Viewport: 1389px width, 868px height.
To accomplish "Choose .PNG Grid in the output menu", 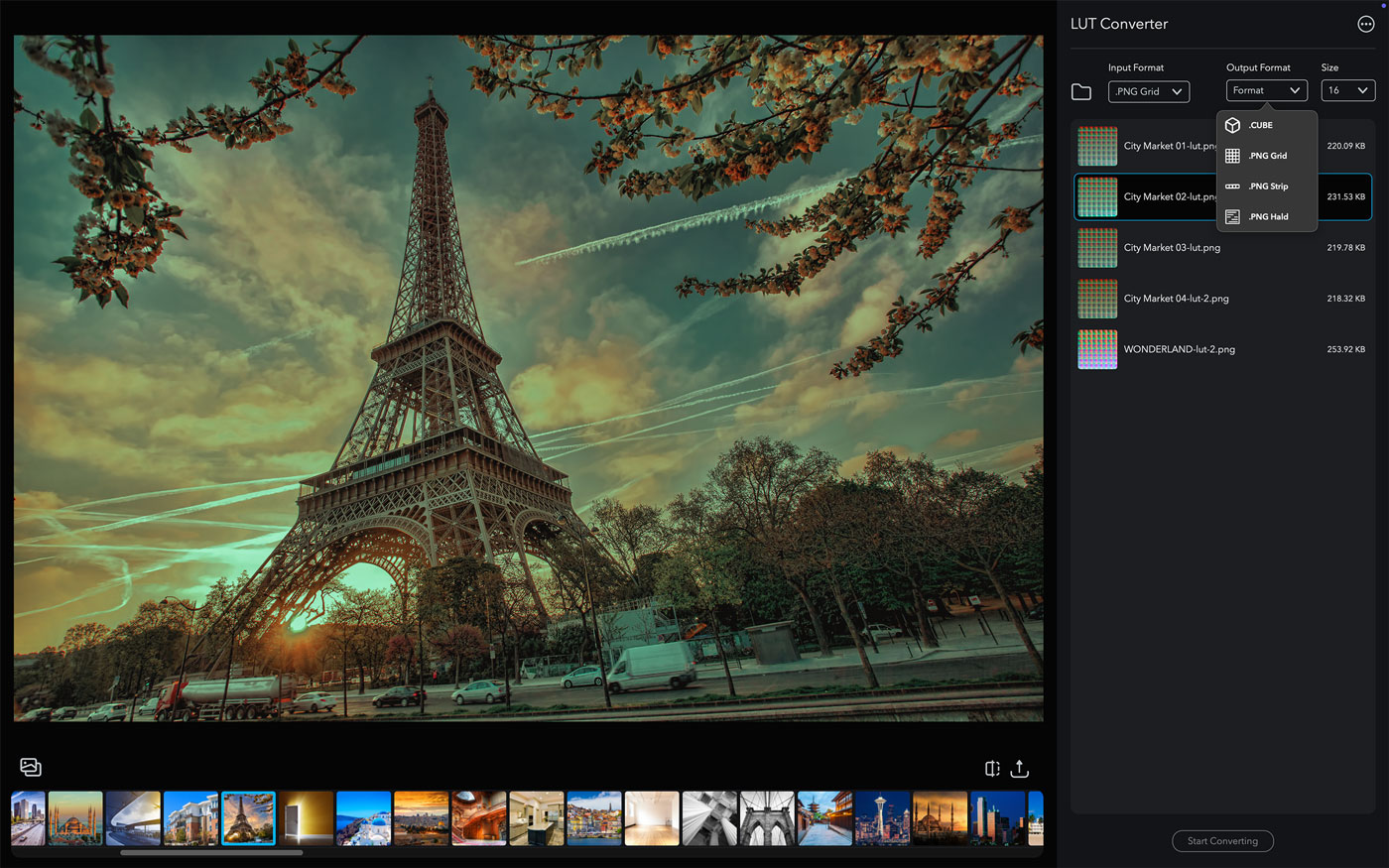I will pyautogui.click(x=1266, y=156).
